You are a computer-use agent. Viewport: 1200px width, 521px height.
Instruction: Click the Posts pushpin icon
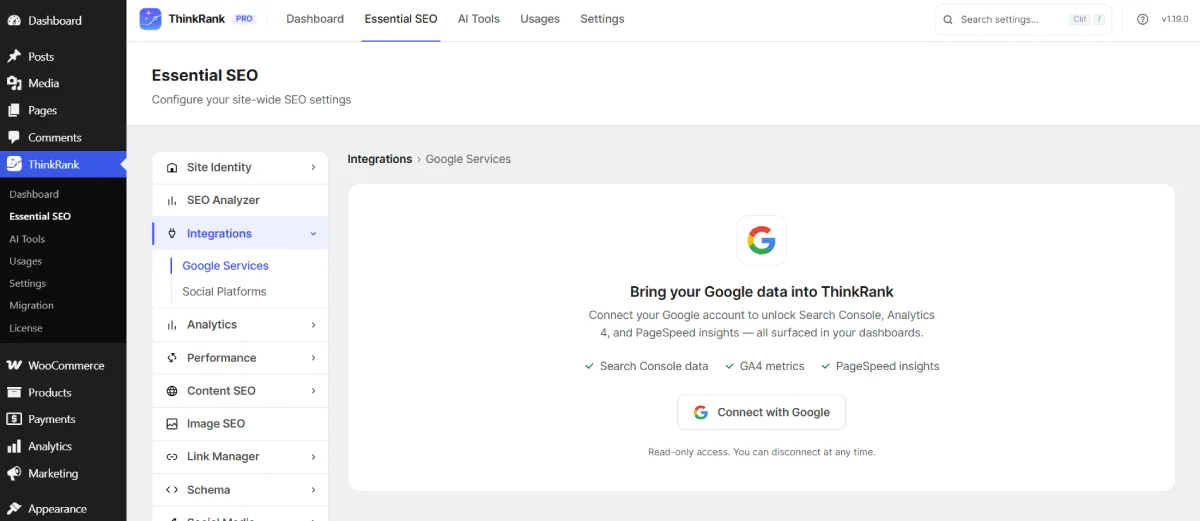[14, 56]
